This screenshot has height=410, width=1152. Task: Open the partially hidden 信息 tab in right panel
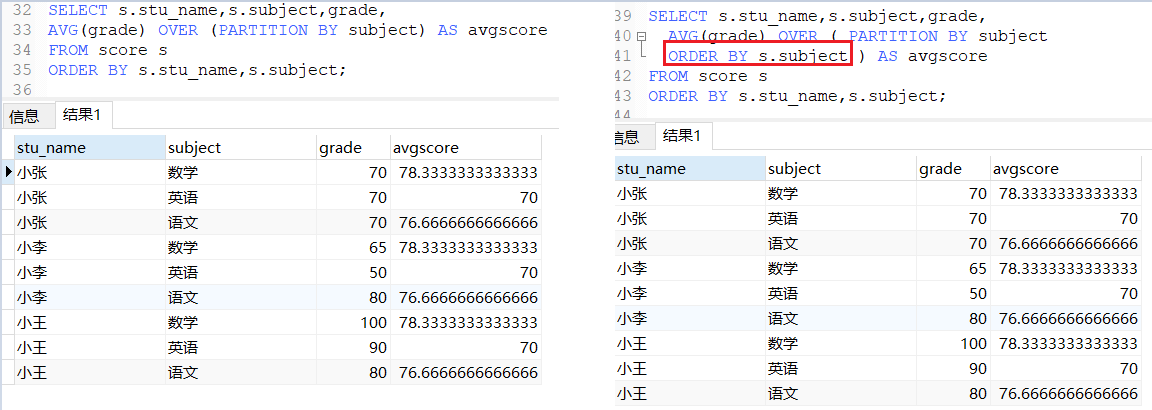click(x=625, y=137)
